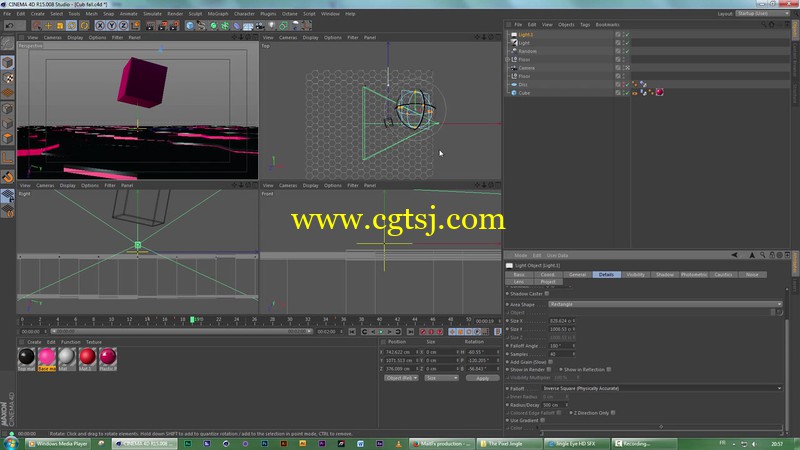
Task: Click the attribute manager search icon
Action: coord(762,255)
